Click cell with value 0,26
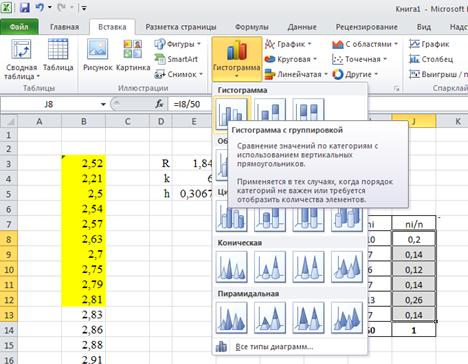The width and height of the screenshot is (468, 364). tap(414, 300)
